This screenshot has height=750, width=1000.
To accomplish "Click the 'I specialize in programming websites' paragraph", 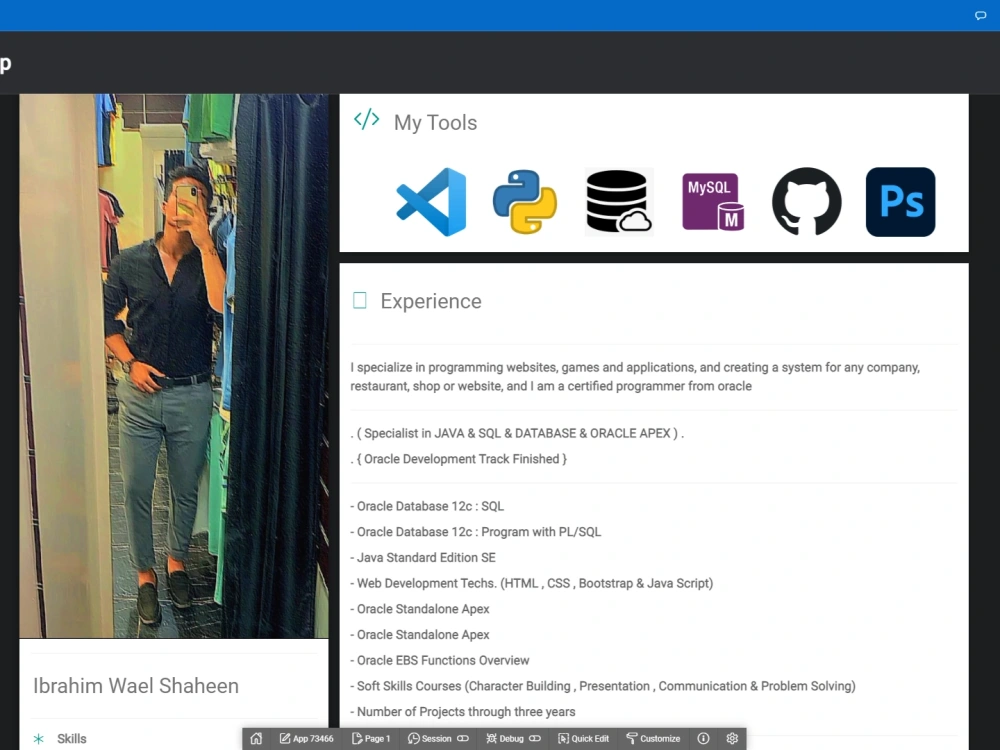I will coord(635,376).
